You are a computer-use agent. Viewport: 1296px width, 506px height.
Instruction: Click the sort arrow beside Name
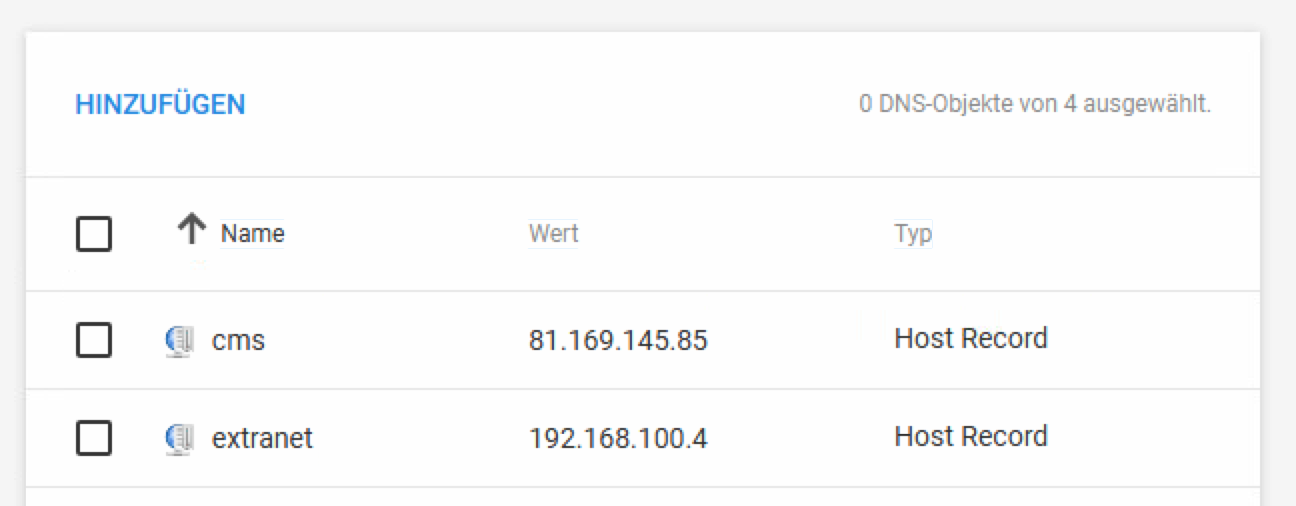(190, 231)
